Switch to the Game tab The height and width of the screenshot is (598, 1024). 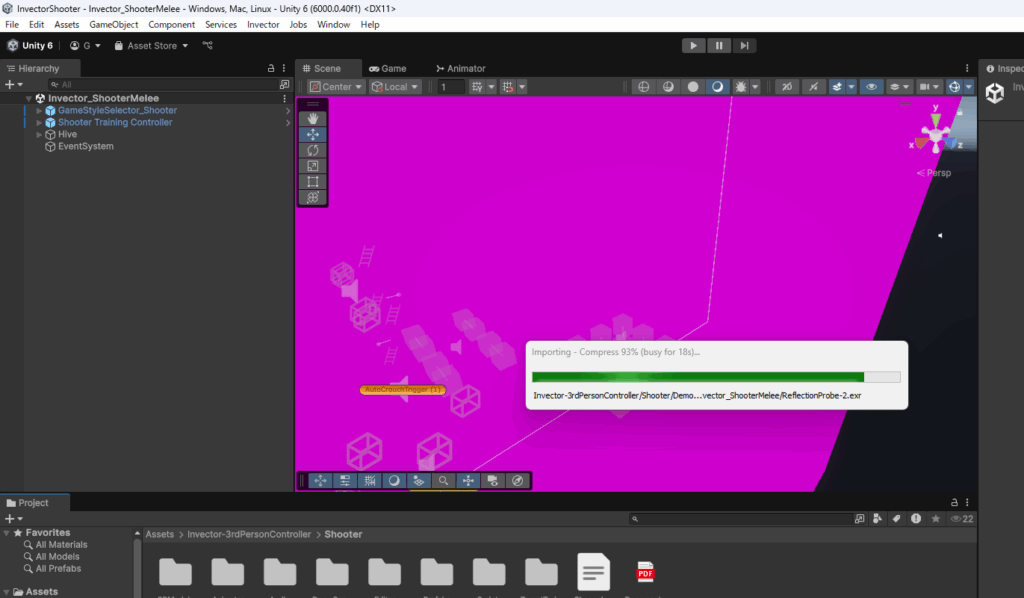(387, 69)
